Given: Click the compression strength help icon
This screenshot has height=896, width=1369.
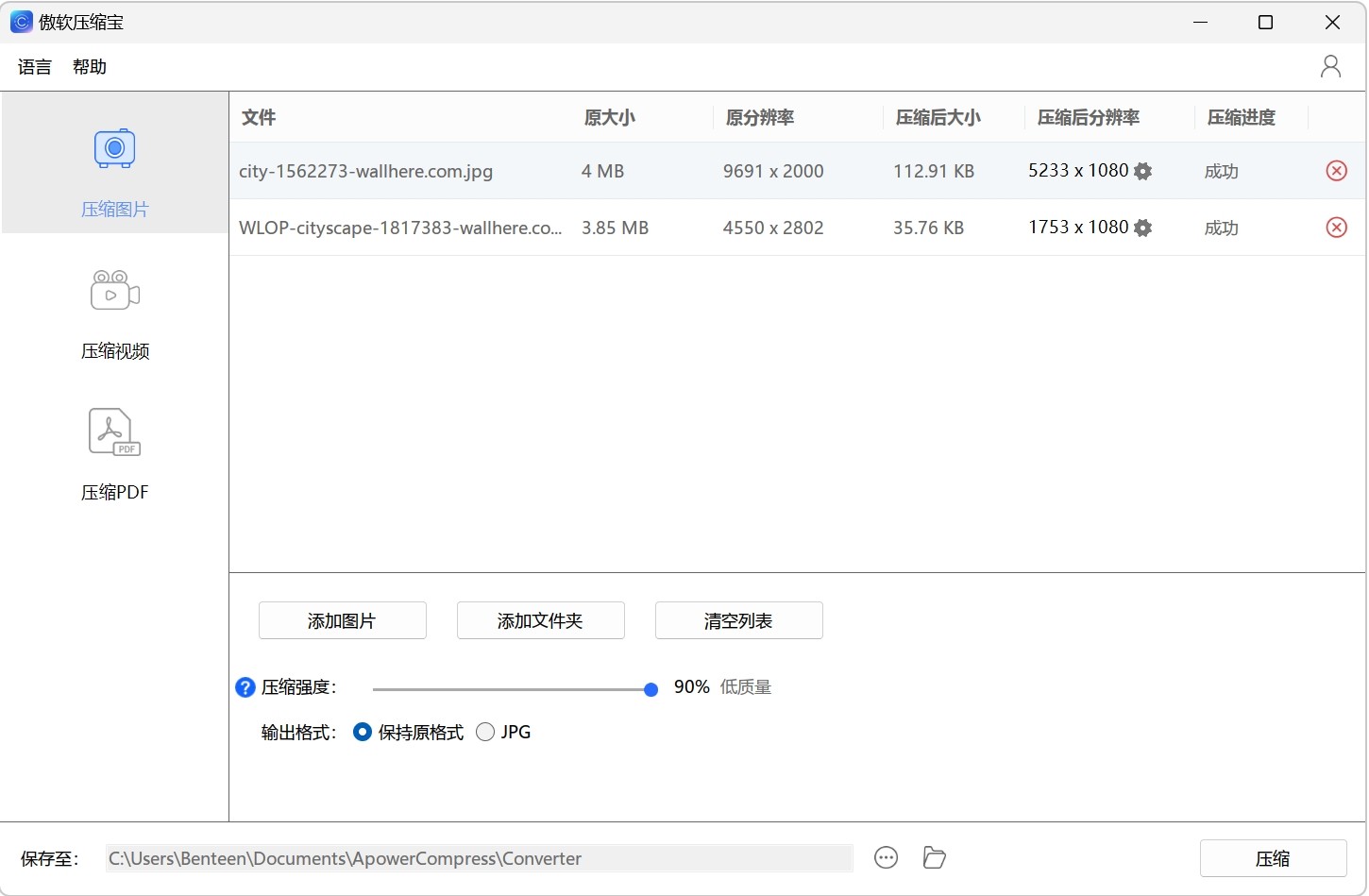Looking at the screenshot, I should pyautogui.click(x=245, y=687).
